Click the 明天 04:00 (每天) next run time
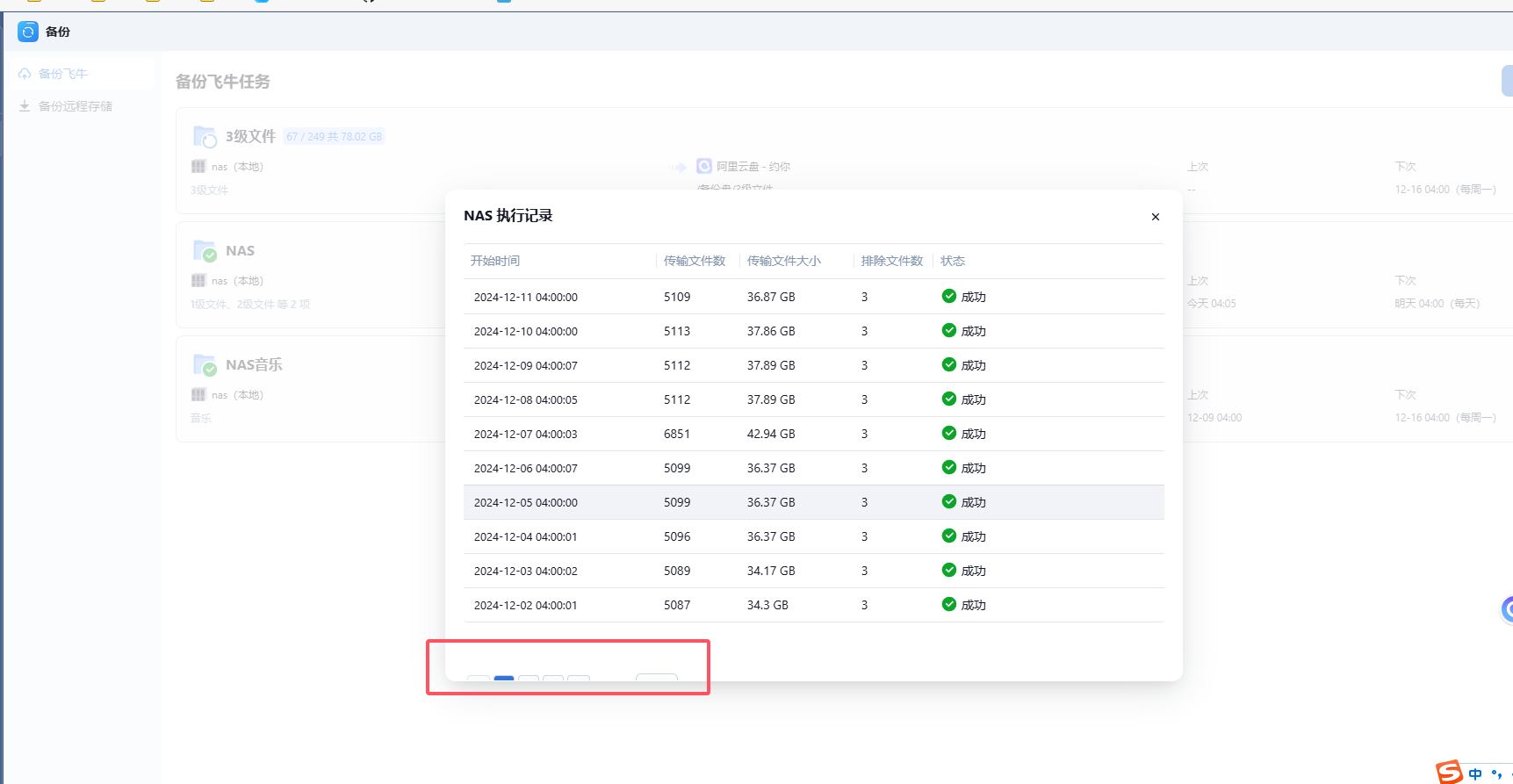This screenshot has width=1513, height=784. (1437, 304)
